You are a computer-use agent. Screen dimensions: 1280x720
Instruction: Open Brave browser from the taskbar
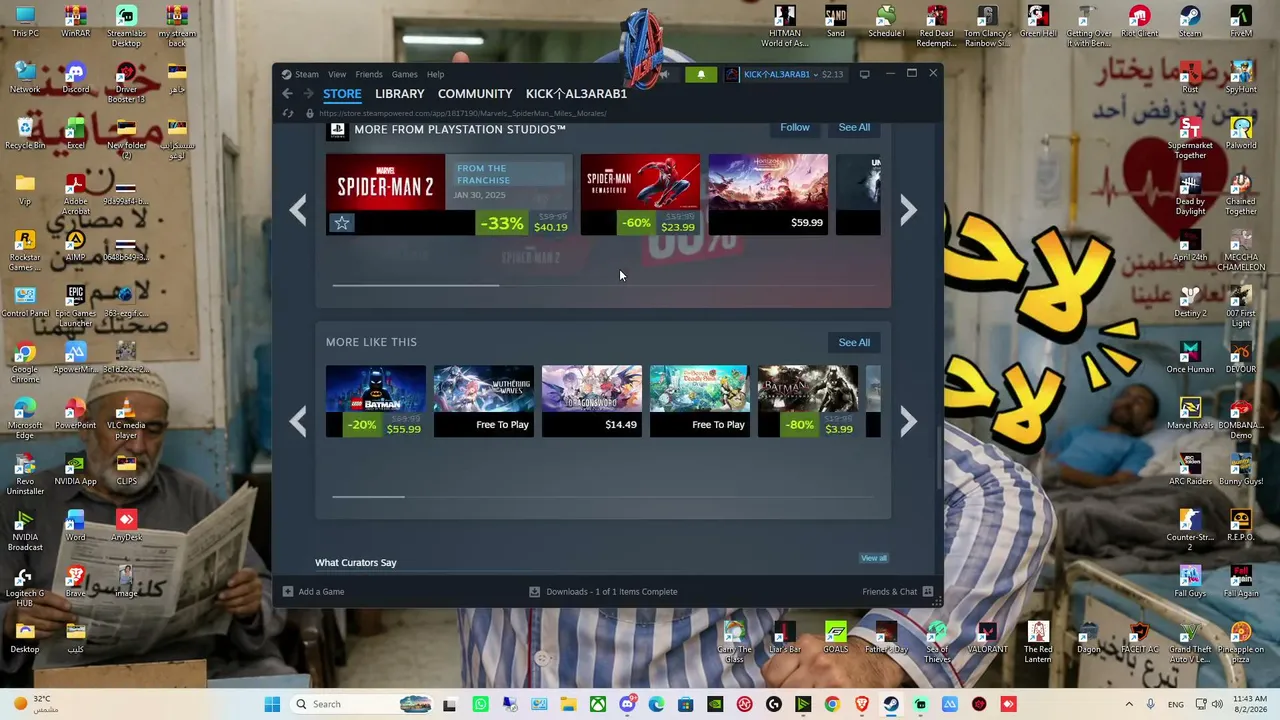[x=861, y=704]
